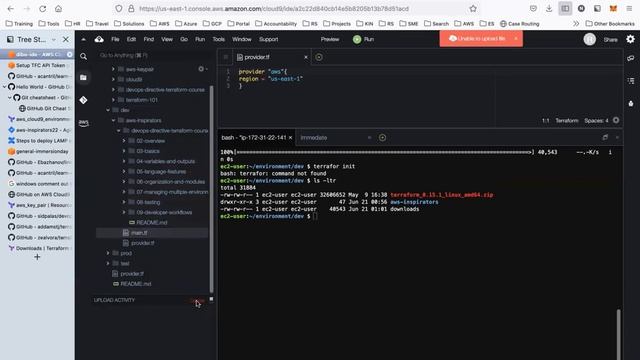The image size is (640, 360).
Task: Change the Spaces: 4 indentation setting
Action: 596,120
